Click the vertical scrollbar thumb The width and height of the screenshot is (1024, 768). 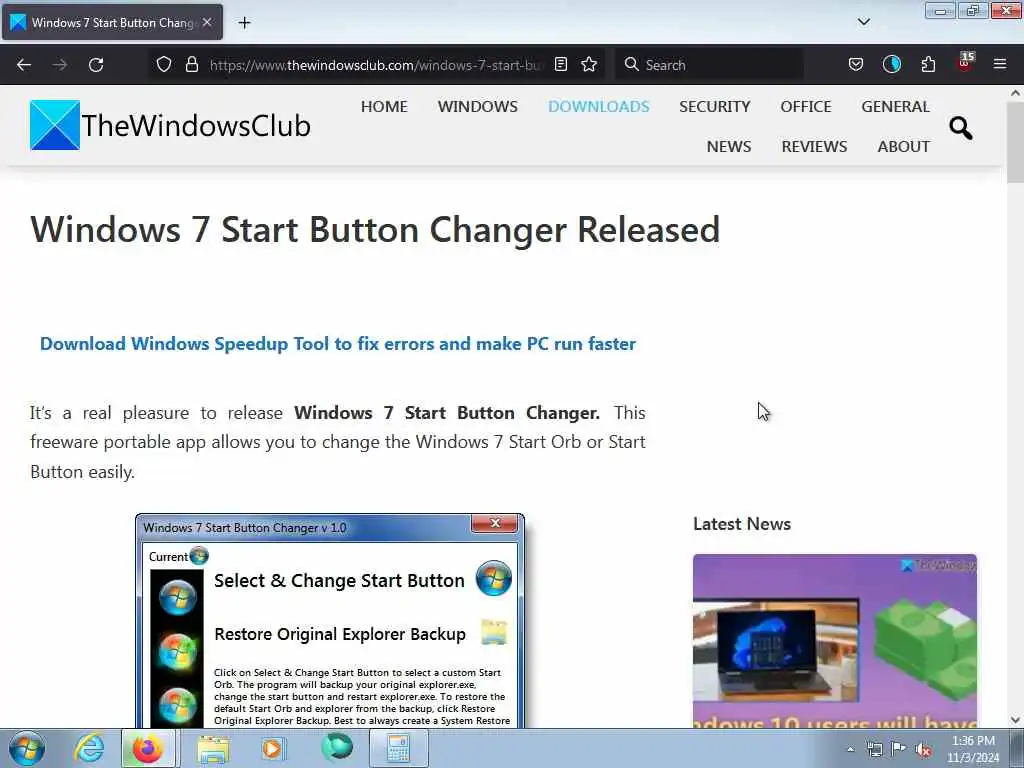(1015, 142)
